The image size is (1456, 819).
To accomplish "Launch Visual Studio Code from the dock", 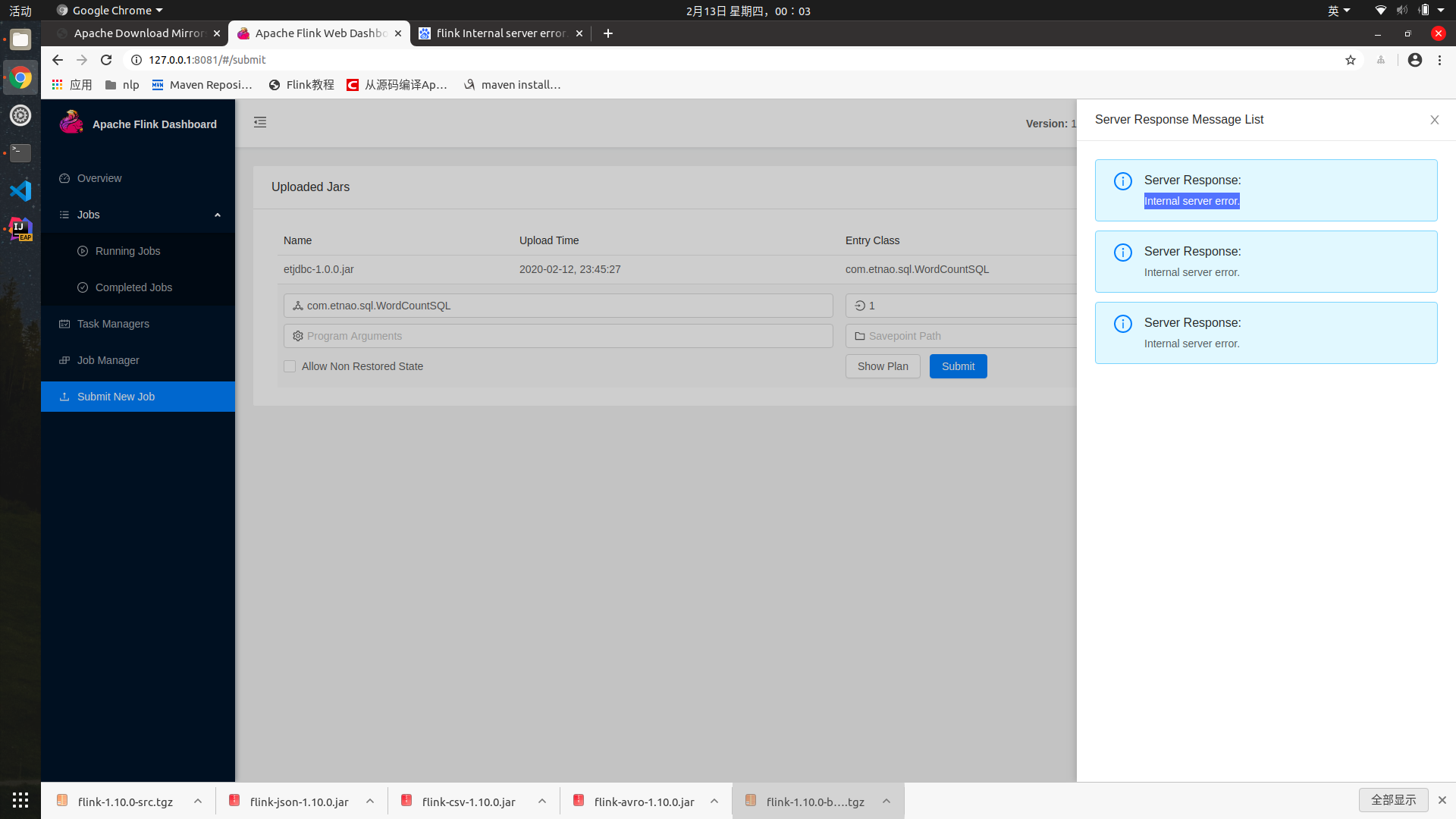I will (x=20, y=190).
